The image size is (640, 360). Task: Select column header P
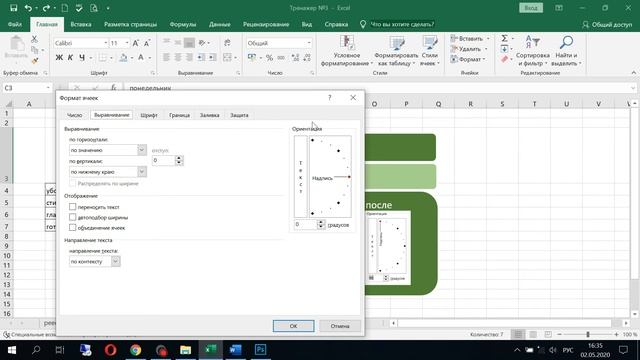coord(406,104)
